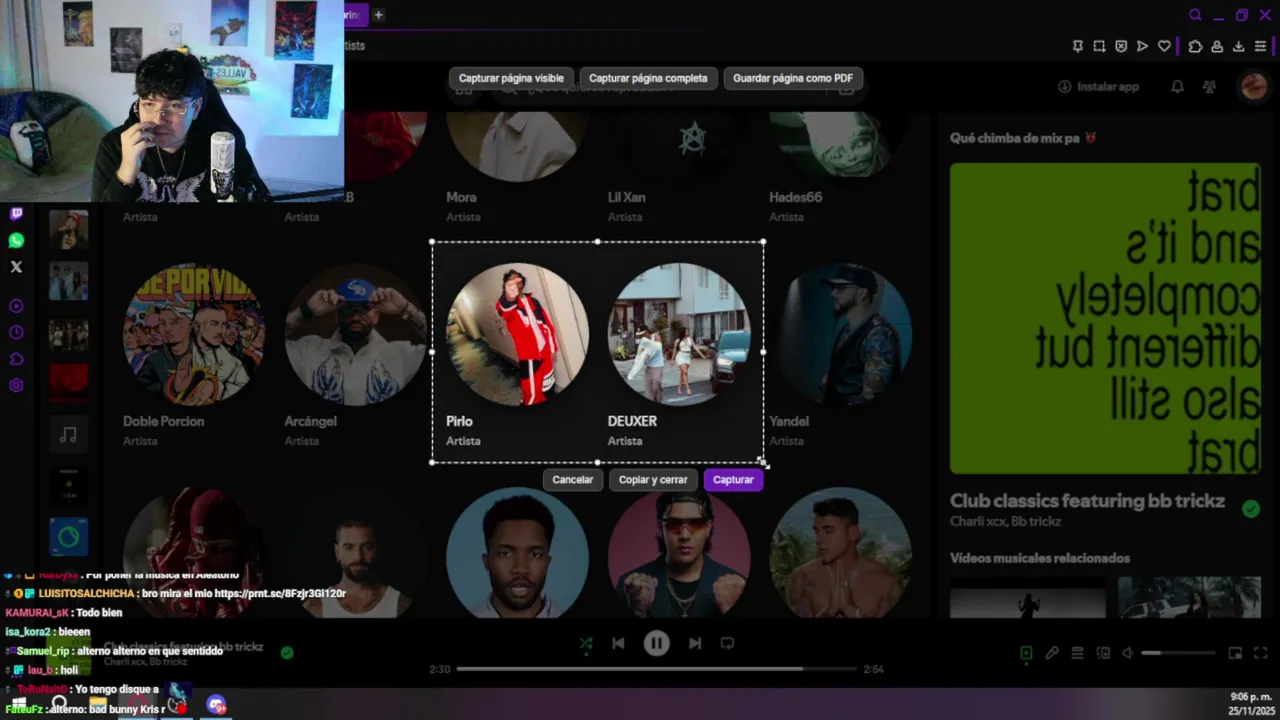The image size is (1280, 720).
Task: Click the pinboard pin icon in toolbar
Action: click(x=1077, y=46)
